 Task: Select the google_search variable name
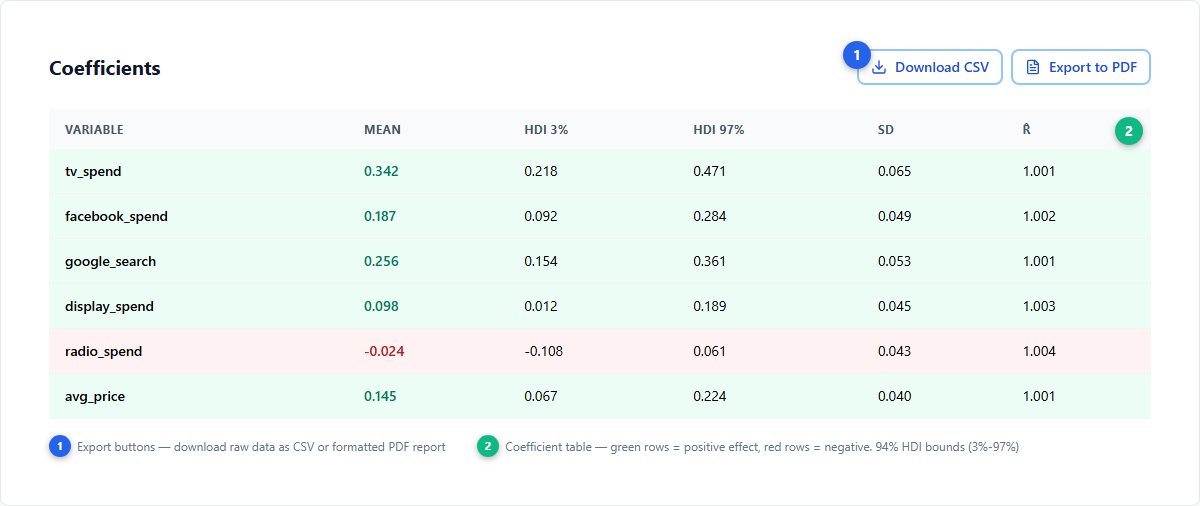(x=110, y=261)
